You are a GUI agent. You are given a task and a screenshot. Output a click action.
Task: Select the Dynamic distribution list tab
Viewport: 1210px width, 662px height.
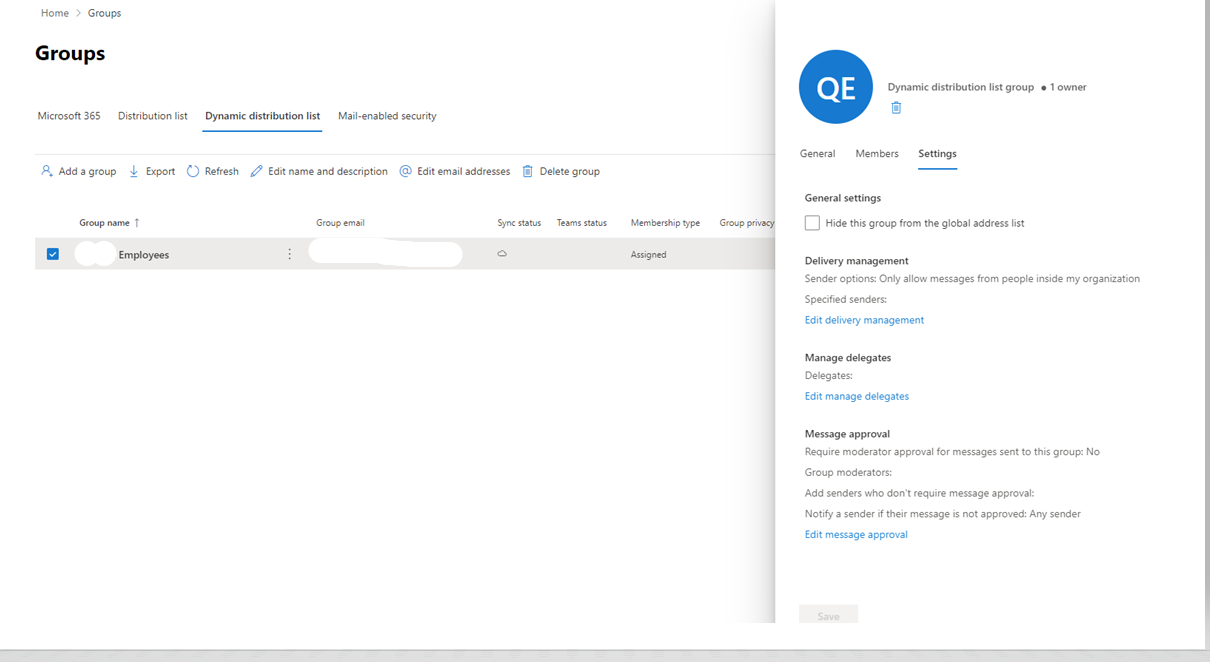point(262,116)
